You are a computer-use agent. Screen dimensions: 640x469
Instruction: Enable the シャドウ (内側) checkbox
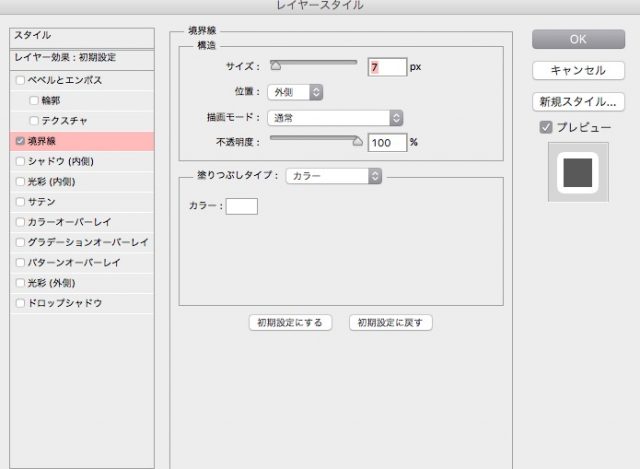(x=20, y=161)
